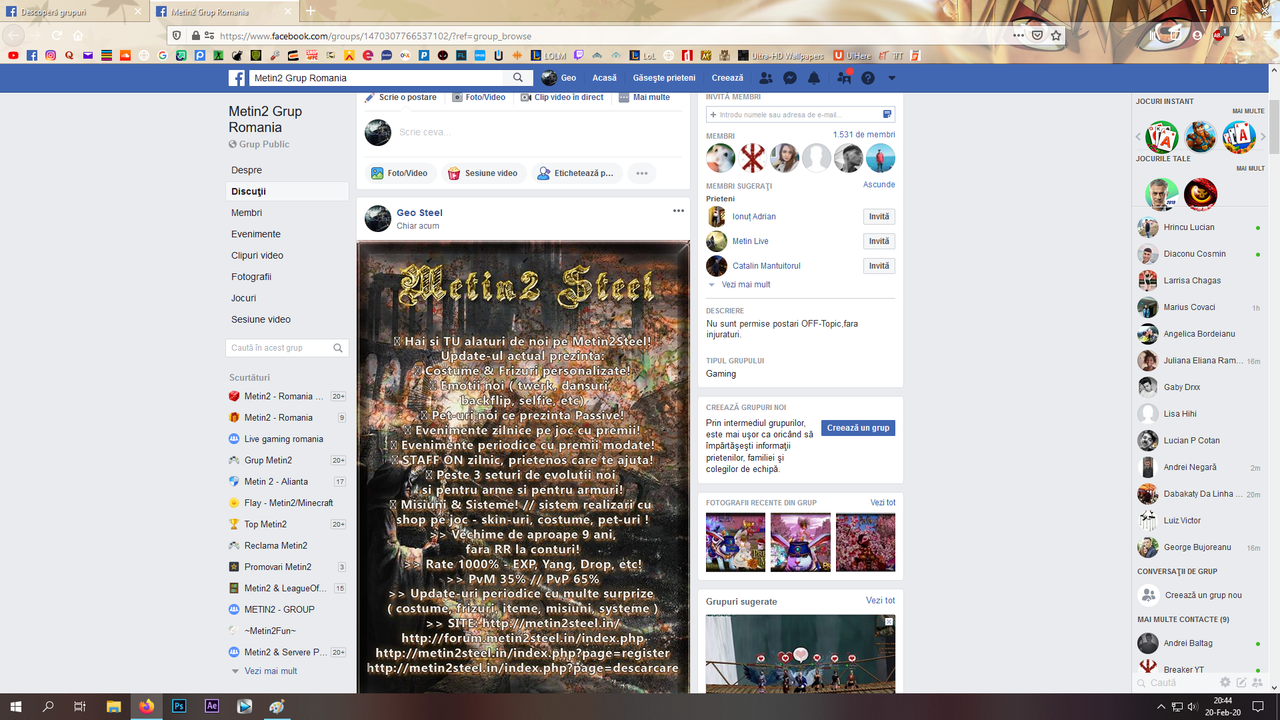The width and height of the screenshot is (1280, 720).
Task: Open Membri in group menu
Action: click(247, 213)
